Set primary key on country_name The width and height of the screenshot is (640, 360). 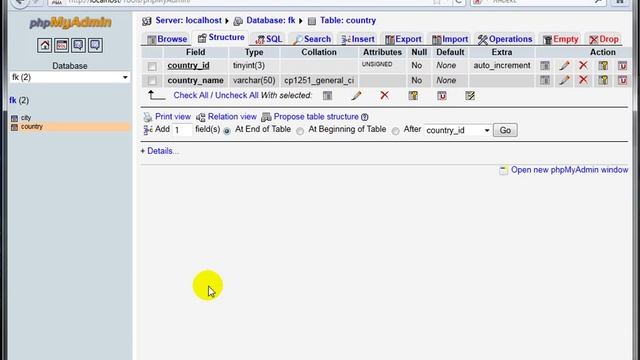point(603,80)
